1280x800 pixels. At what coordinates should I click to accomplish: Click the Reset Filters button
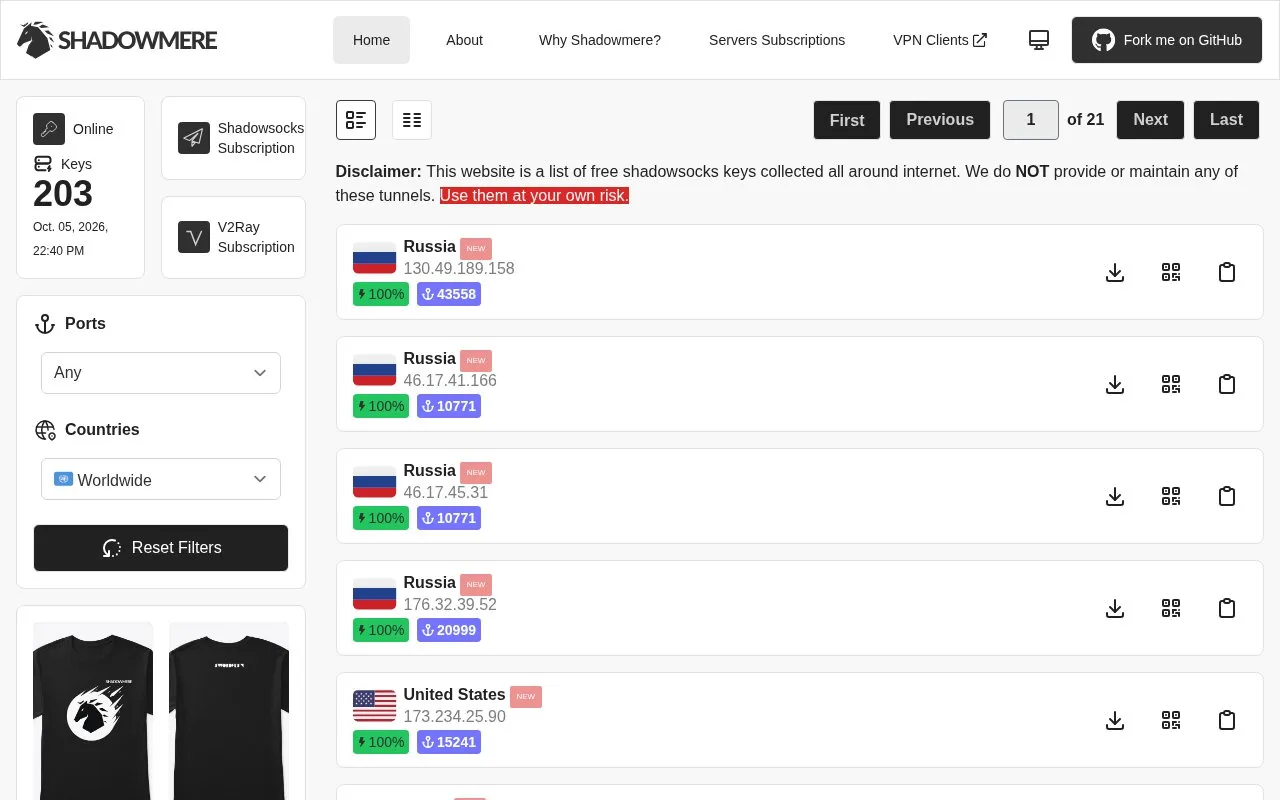click(x=161, y=548)
